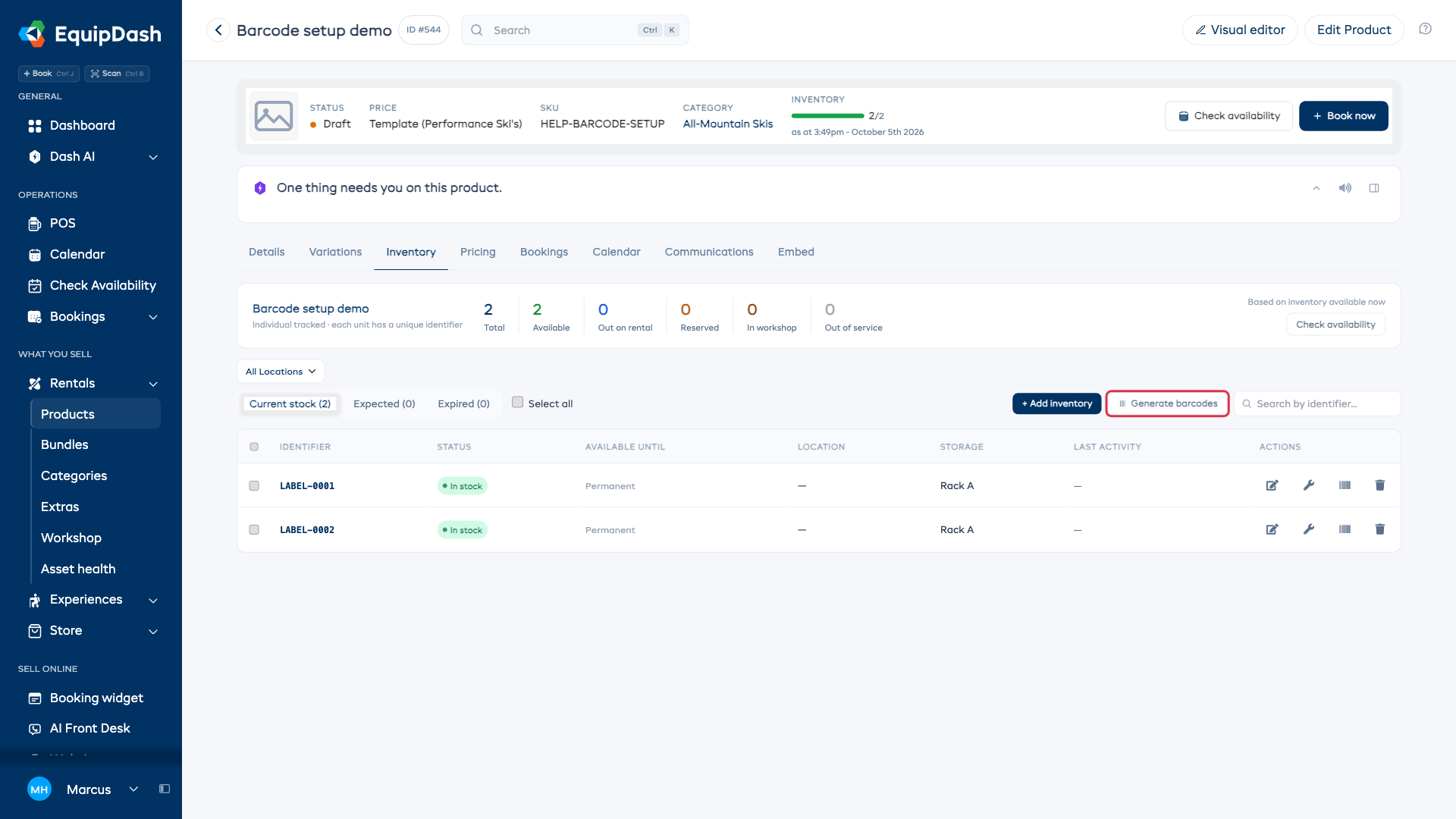Click the green inventory progress bar
Screen dimensions: 1456x819
pos(827,116)
